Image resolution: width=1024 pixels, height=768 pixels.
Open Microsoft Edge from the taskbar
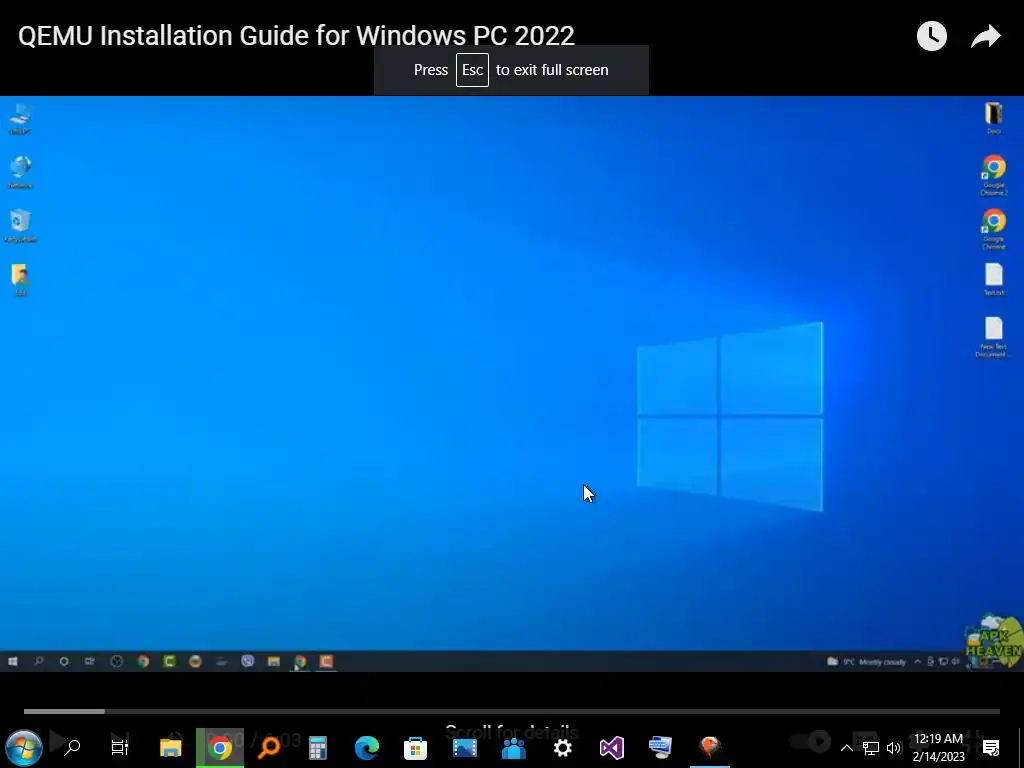367,748
